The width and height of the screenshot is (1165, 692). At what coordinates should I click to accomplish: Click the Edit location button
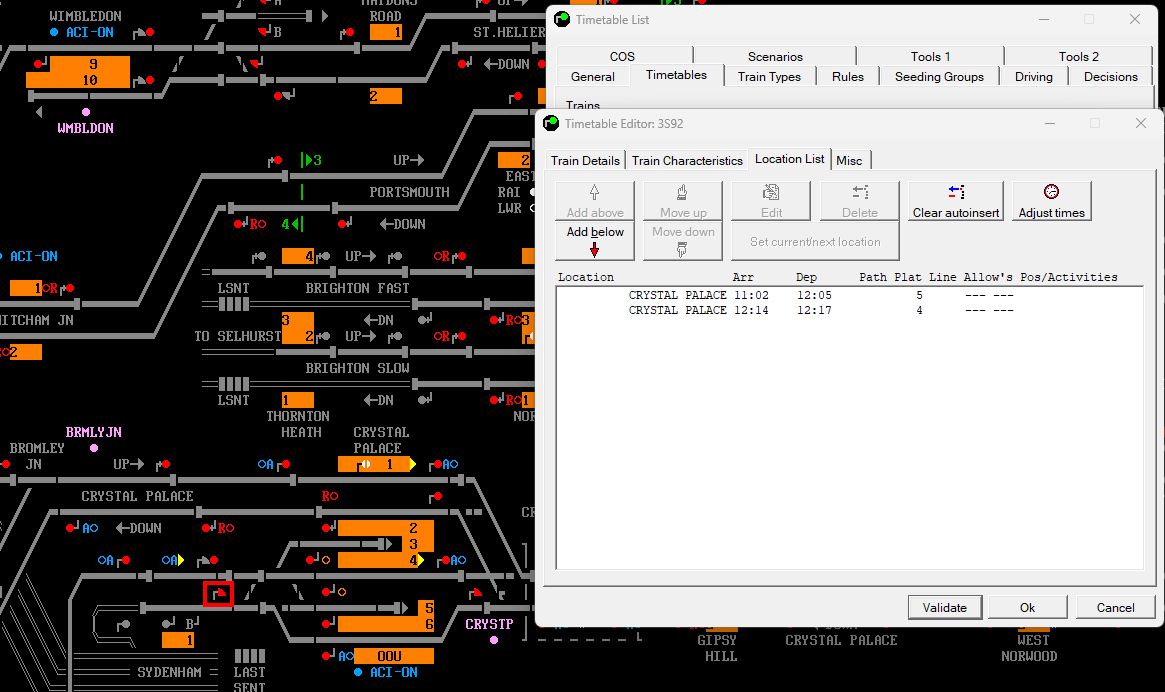771,201
